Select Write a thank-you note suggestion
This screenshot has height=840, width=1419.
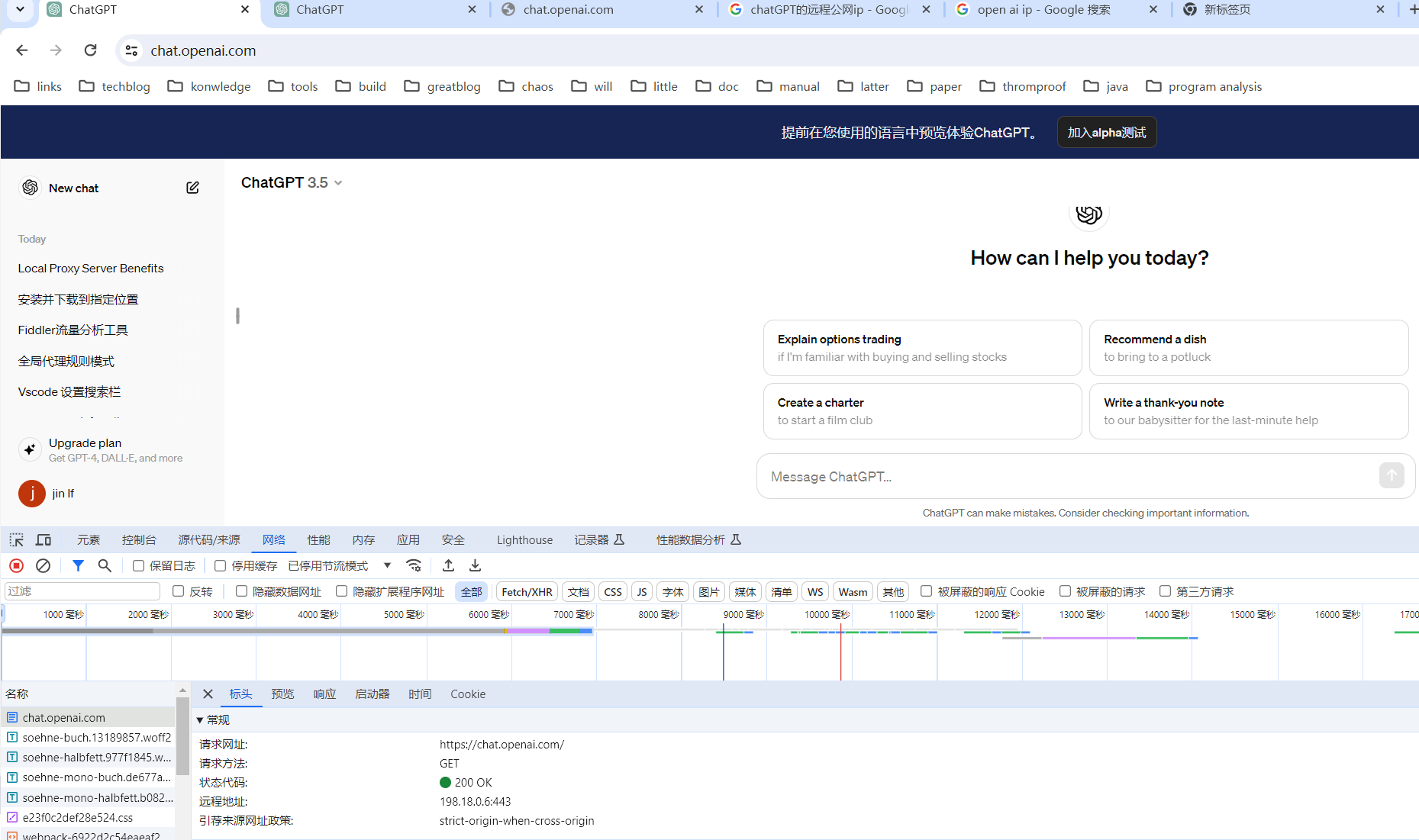tap(1249, 411)
